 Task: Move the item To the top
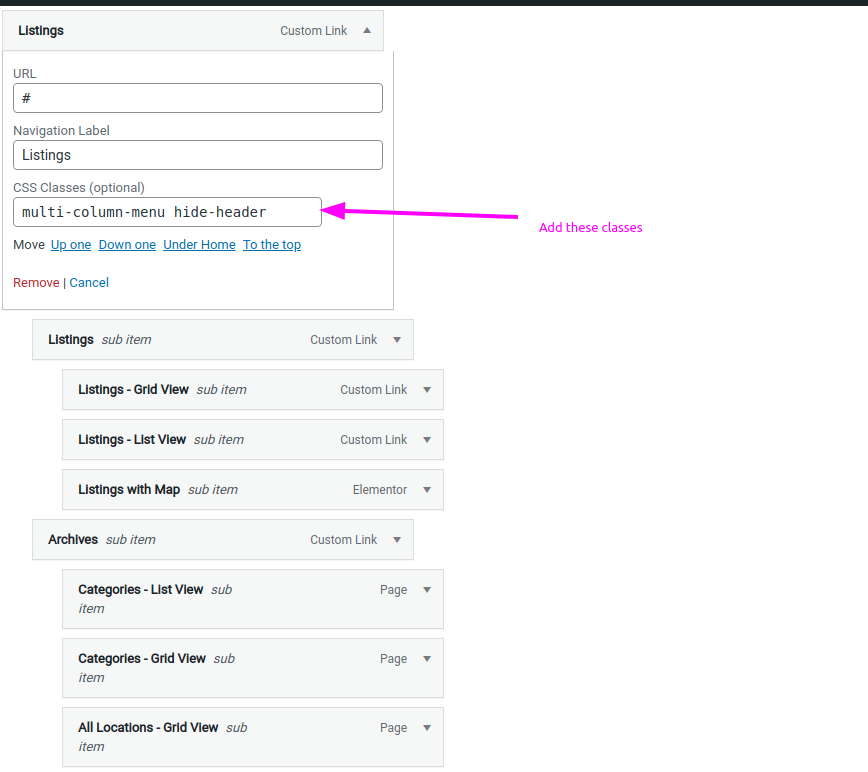[x=272, y=245]
